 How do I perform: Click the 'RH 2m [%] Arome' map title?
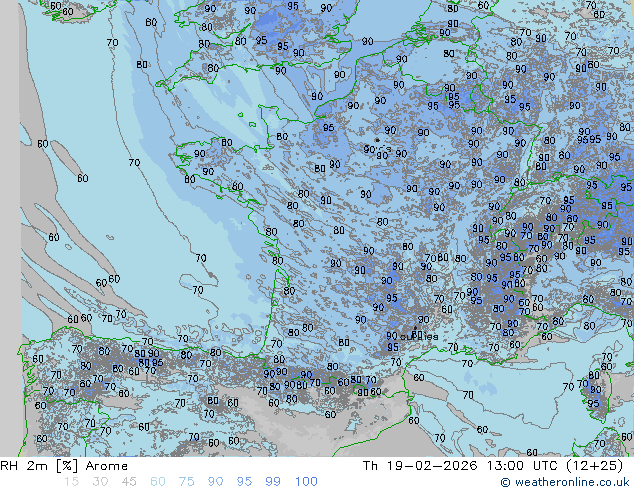coord(64,466)
